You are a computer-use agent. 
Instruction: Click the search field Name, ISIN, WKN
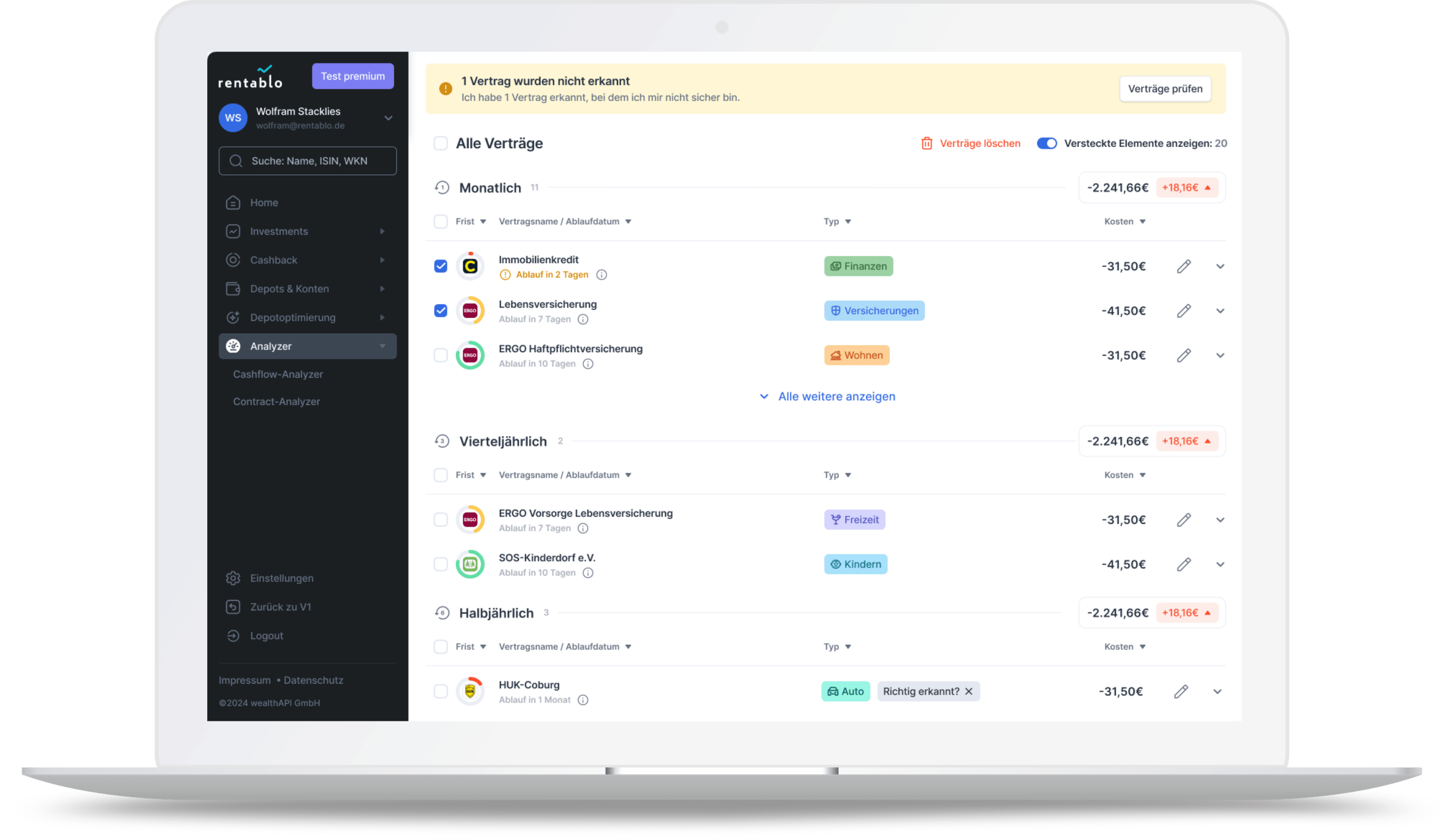pyautogui.click(x=308, y=161)
